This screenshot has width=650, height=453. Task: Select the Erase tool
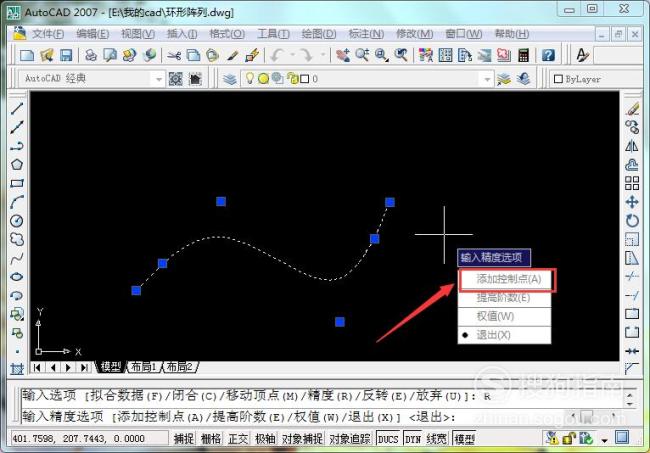click(632, 109)
